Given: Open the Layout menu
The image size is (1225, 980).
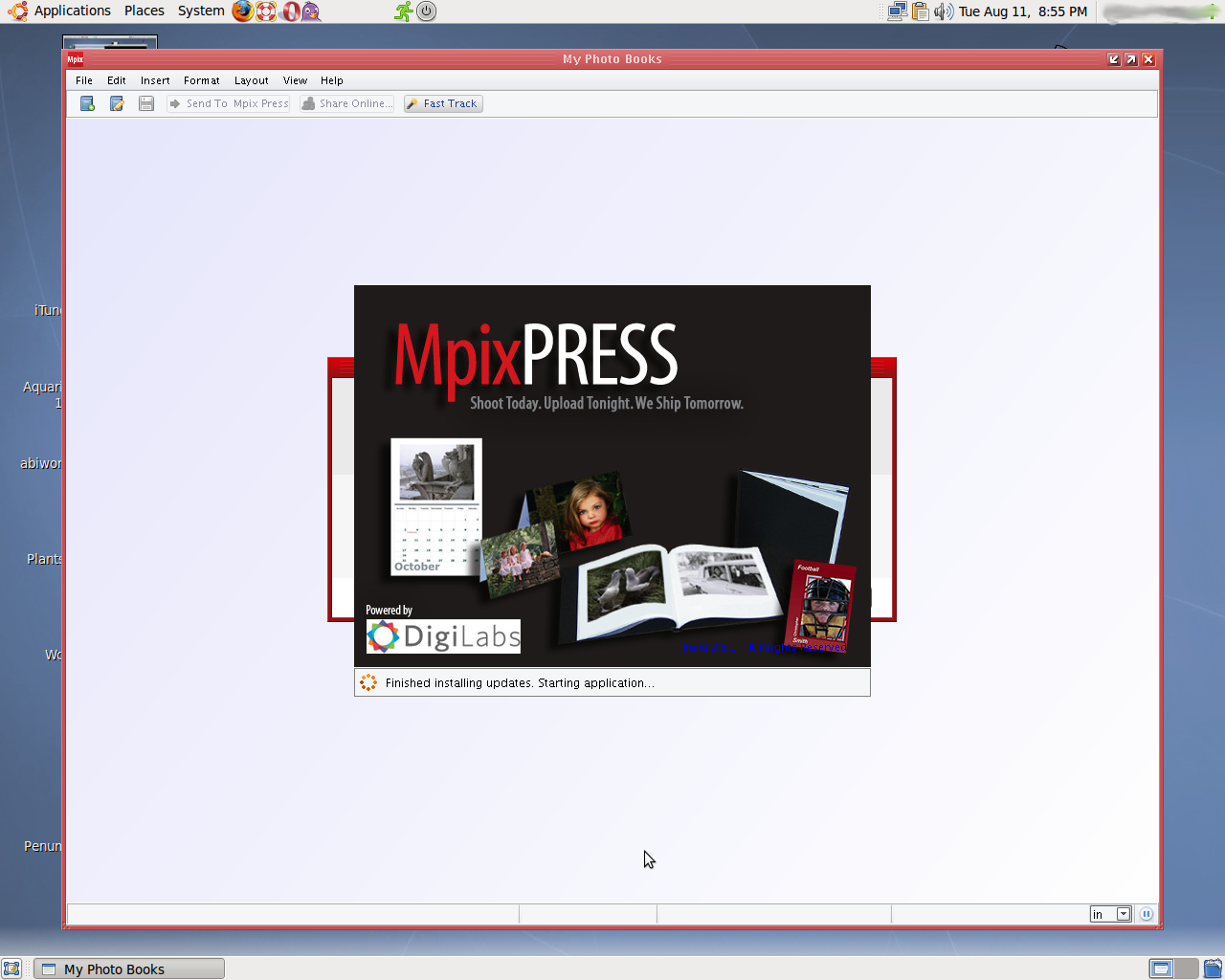Looking at the screenshot, I should coord(251,80).
